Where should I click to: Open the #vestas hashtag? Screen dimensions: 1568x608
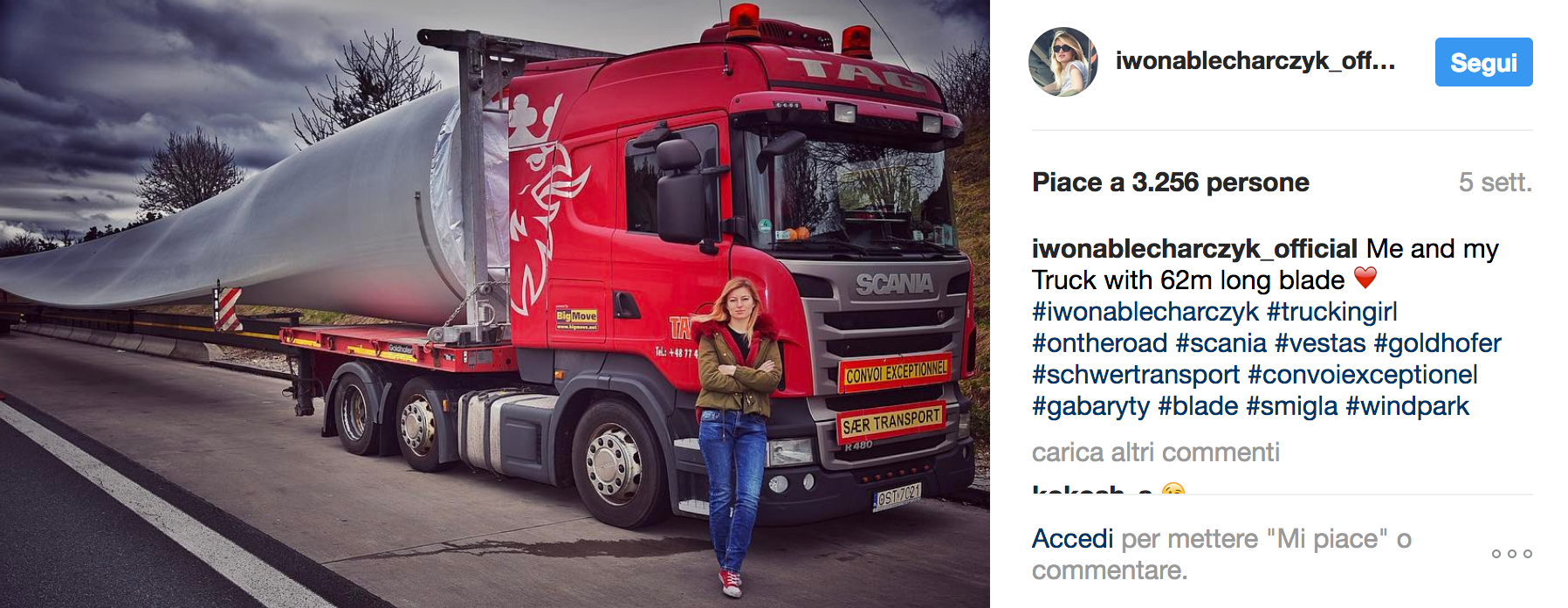tap(1319, 343)
